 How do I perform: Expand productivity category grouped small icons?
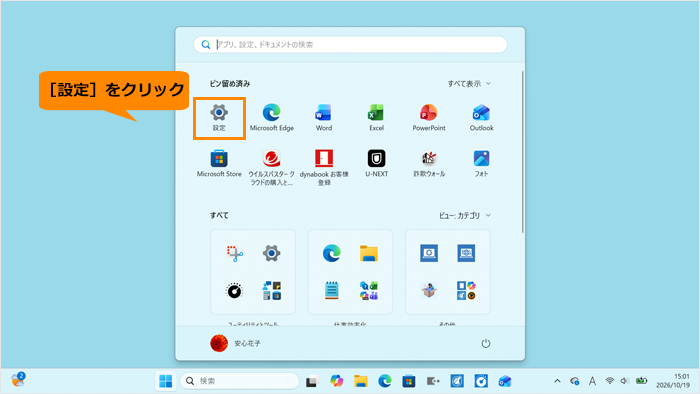click(x=369, y=291)
